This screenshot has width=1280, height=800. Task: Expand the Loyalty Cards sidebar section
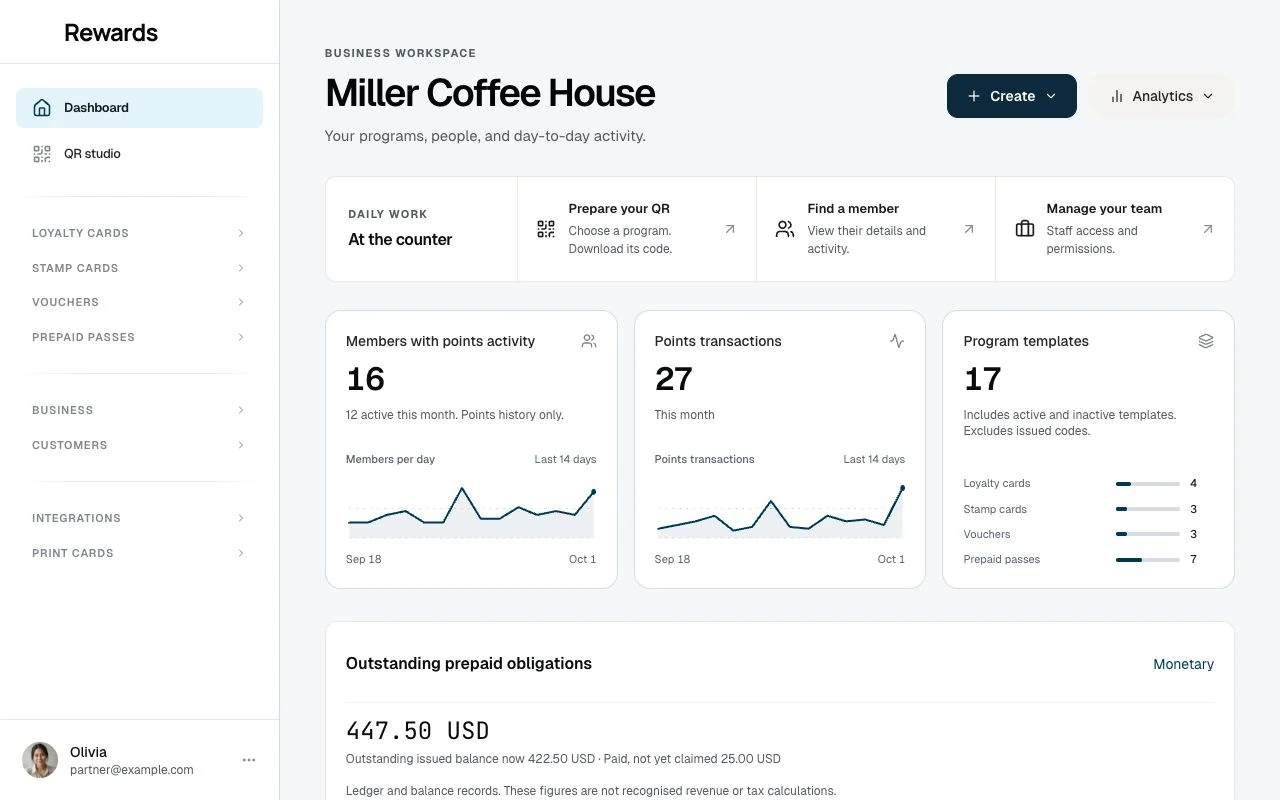[139, 233]
